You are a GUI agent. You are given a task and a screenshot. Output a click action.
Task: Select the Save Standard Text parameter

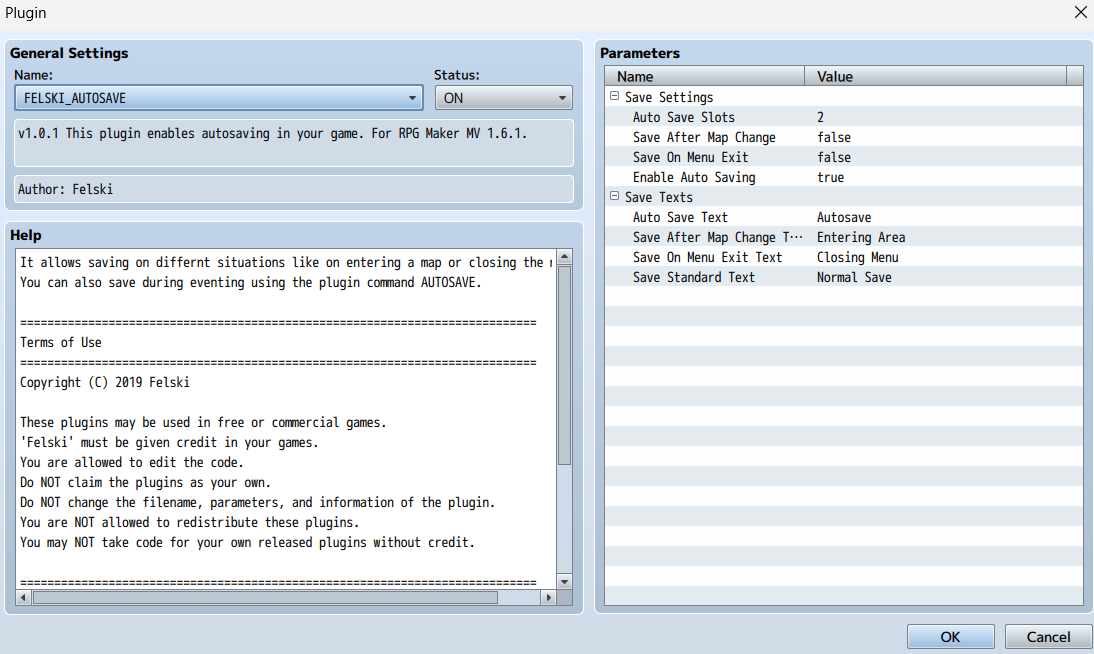(x=693, y=277)
